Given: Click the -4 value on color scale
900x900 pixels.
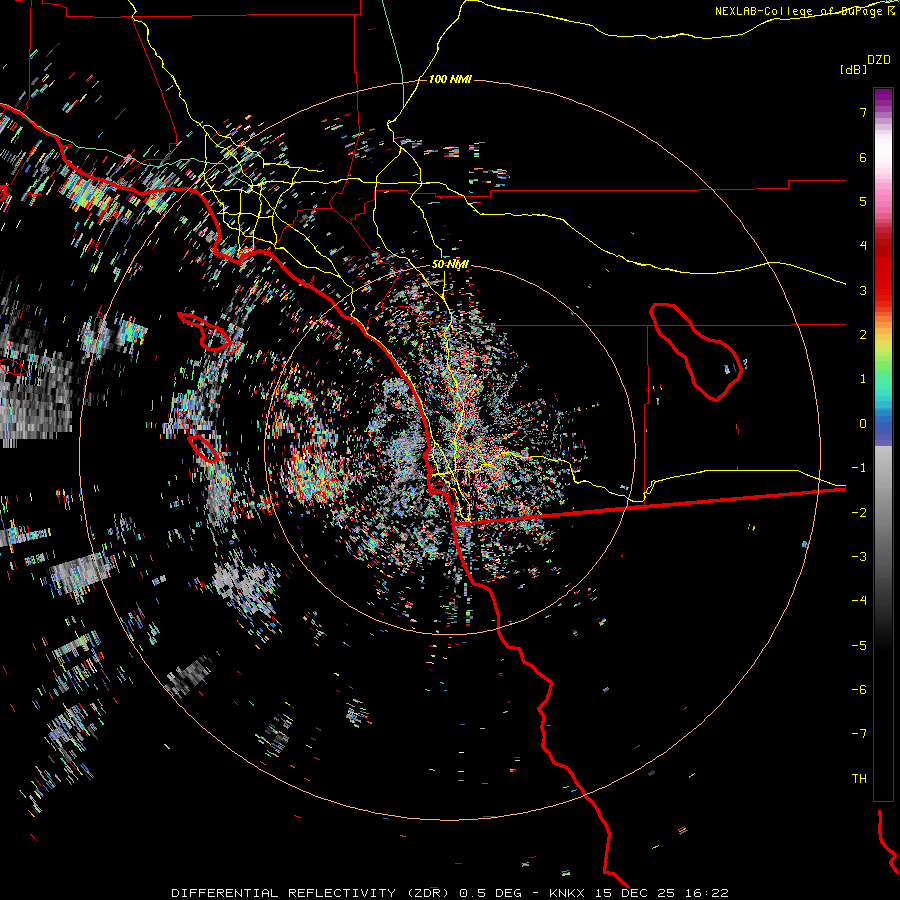Looking at the screenshot, I should (x=859, y=601).
